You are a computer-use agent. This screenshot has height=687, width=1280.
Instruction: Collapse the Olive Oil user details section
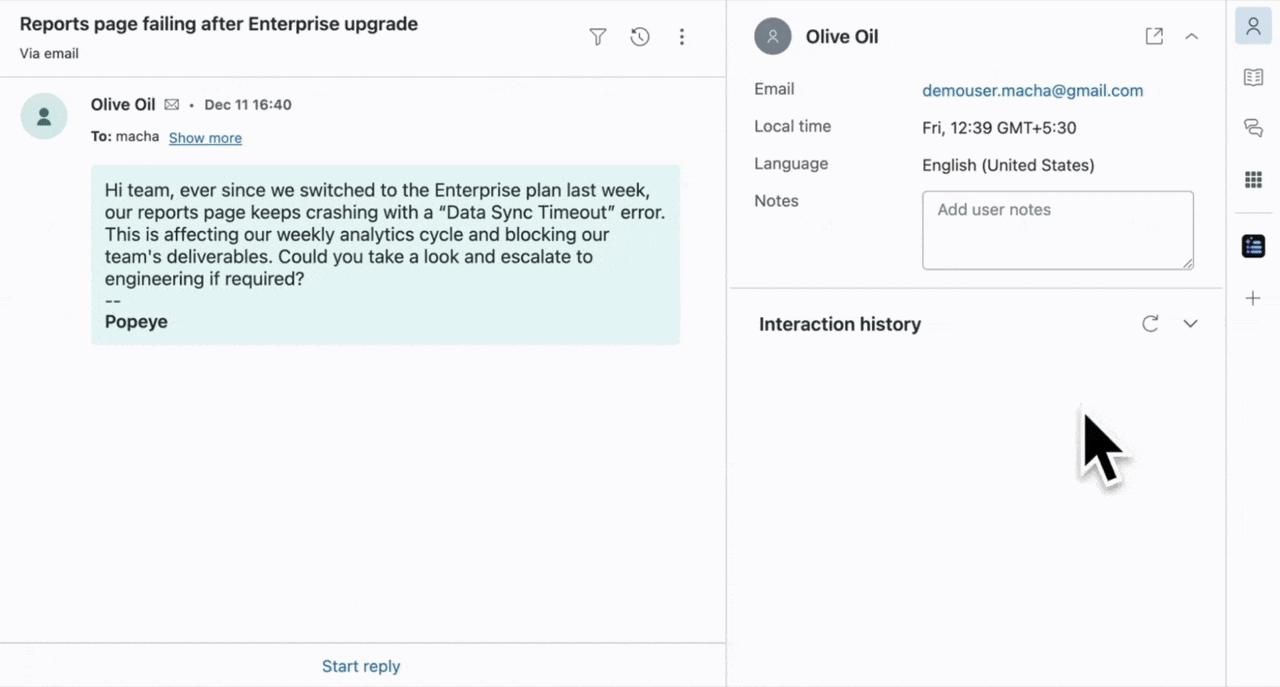pyautogui.click(x=1191, y=36)
